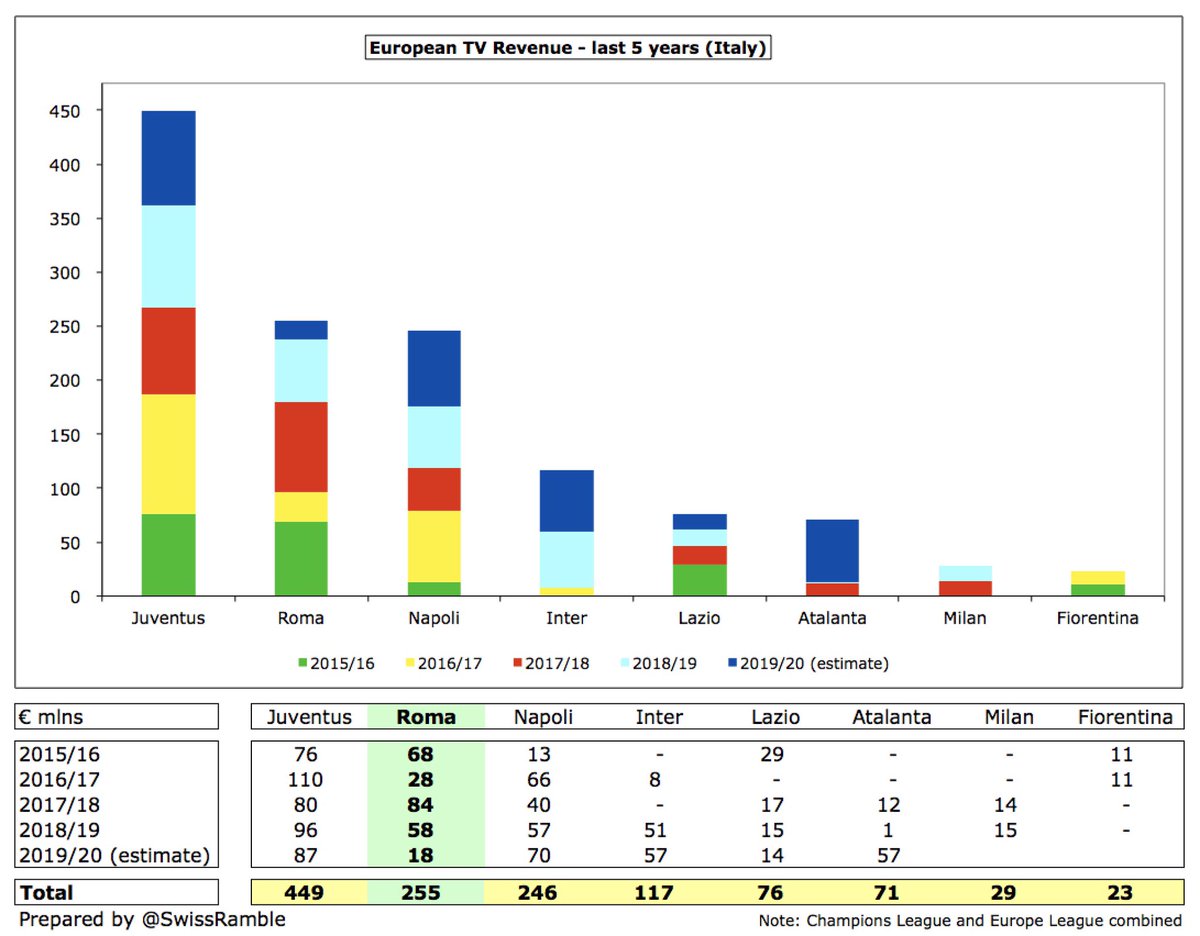Select the Juventus table column header

[309, 717]
